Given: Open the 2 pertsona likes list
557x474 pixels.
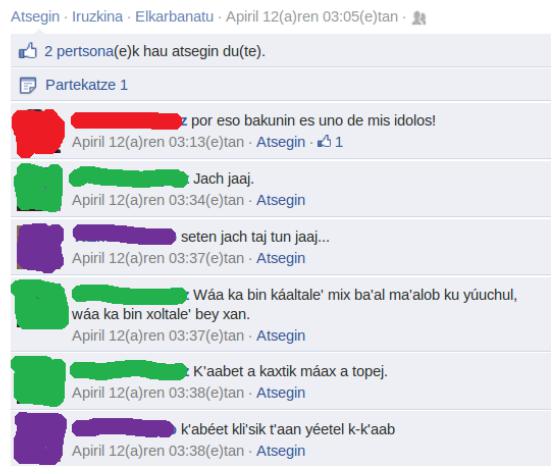Looking at the screenshot, I should click(79, 51).
